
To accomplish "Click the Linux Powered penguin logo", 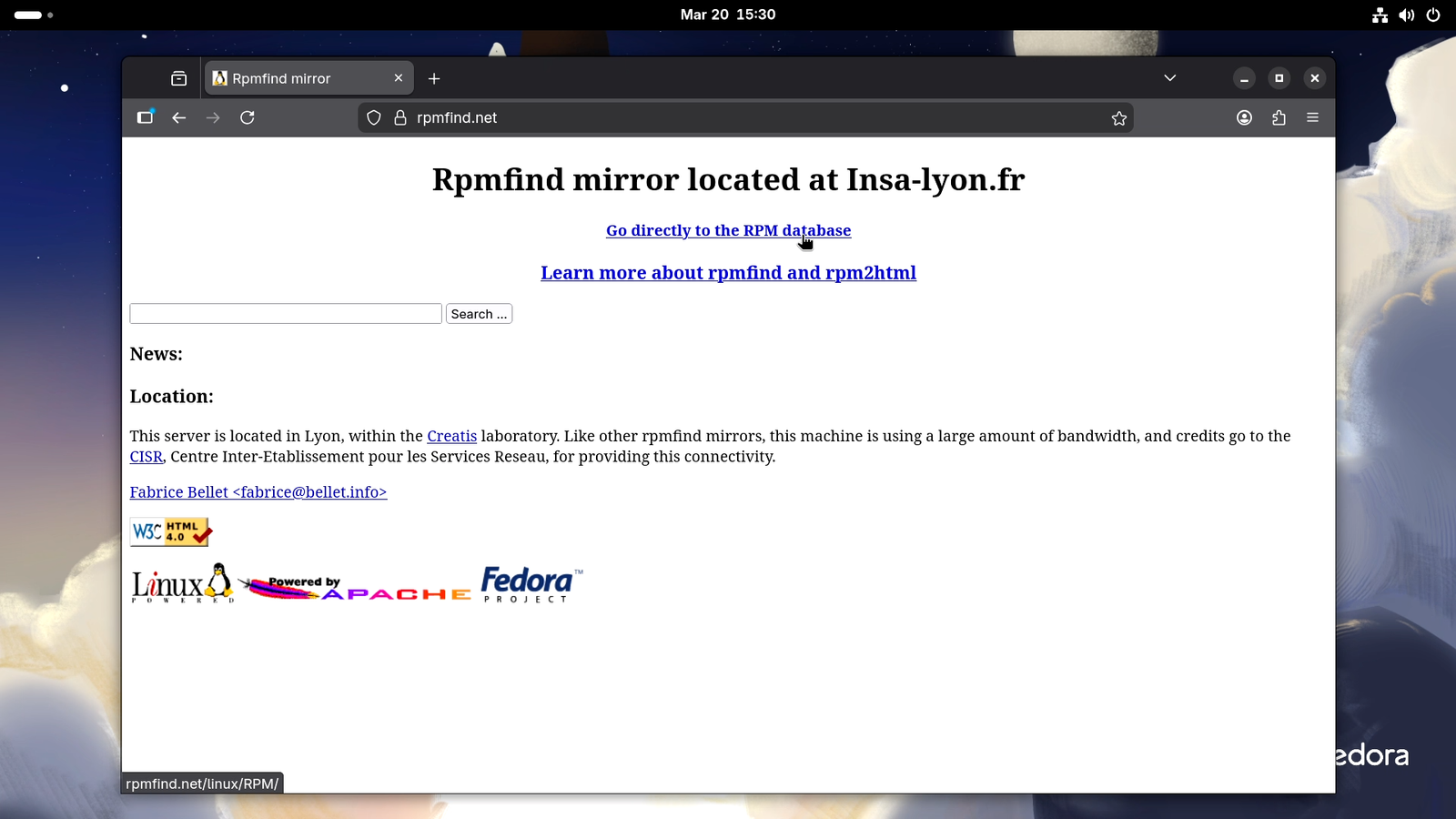I will pos(183,582).
